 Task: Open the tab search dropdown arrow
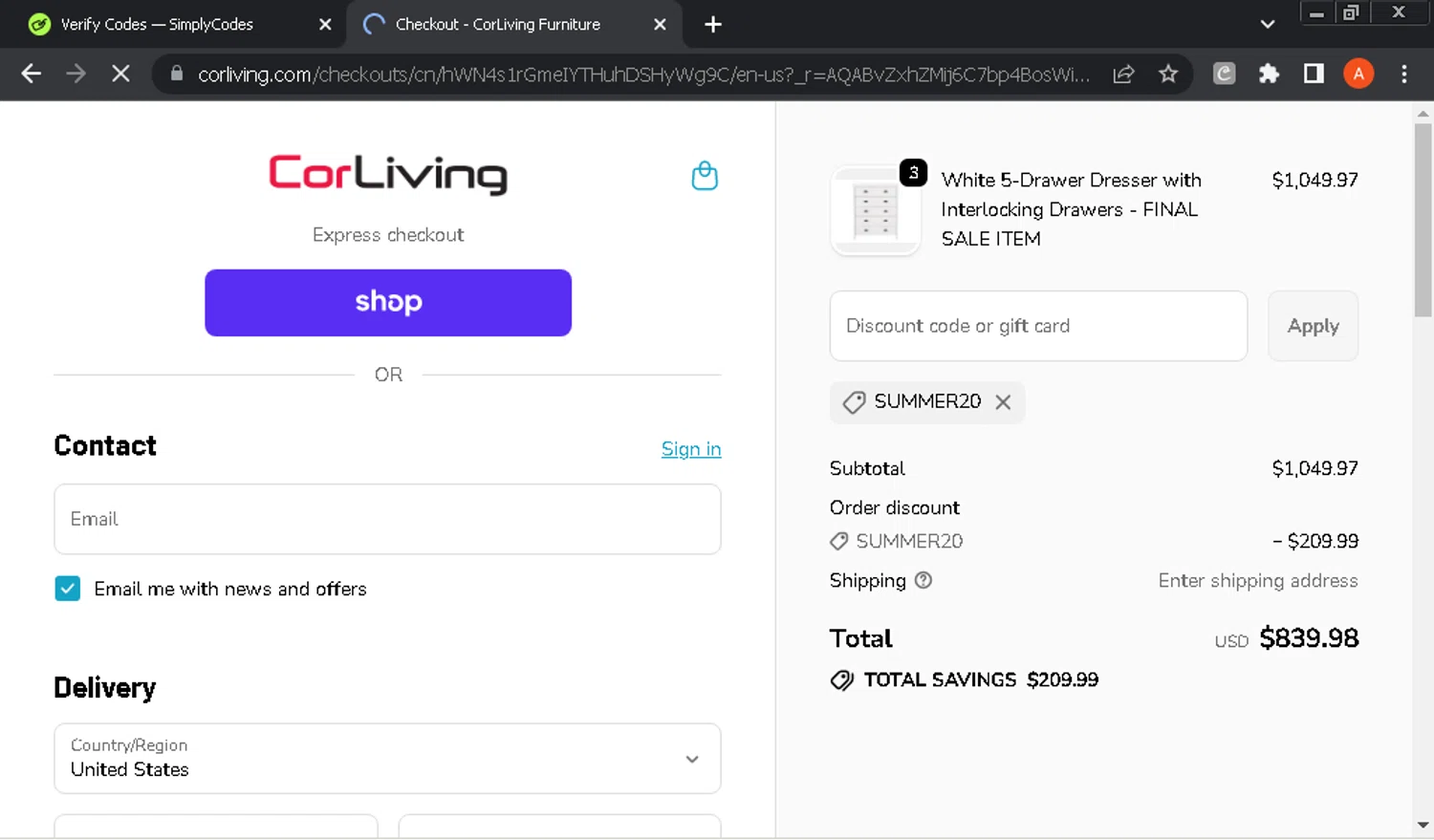[1268, 24]
